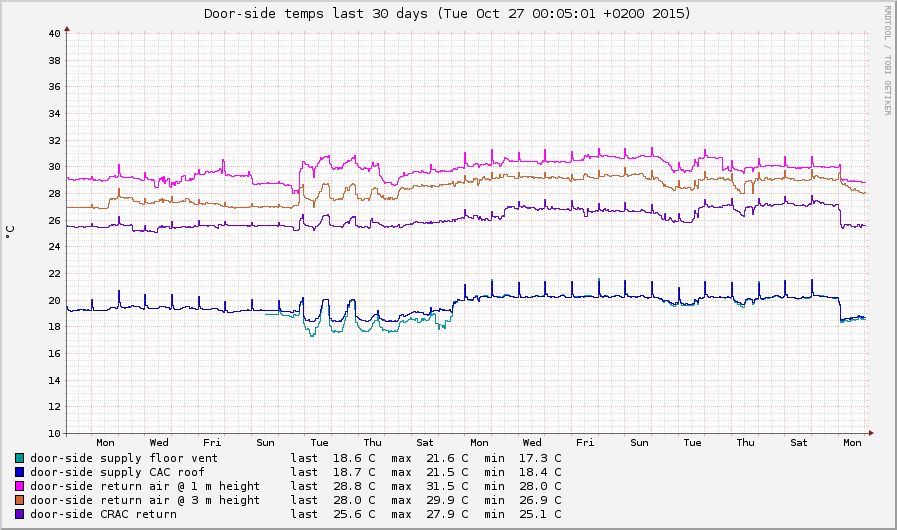The image size is (897, 530).
Task: Click the teal supply floor vent legend swatch
Action: point(19,458)
